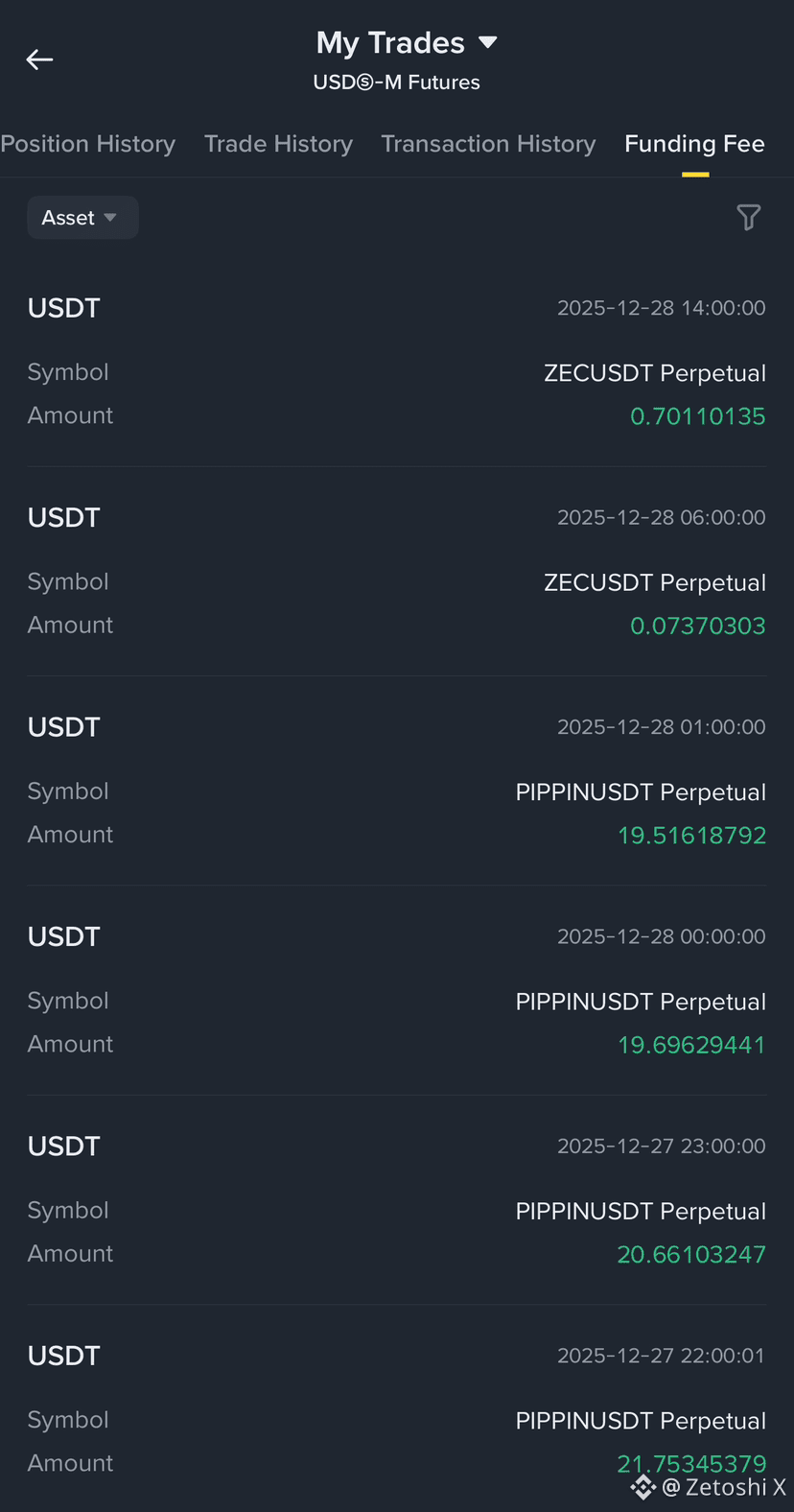Click the My Trades title
The width and height of the screenshot is (794, 1512).
[x=390, y=42]
